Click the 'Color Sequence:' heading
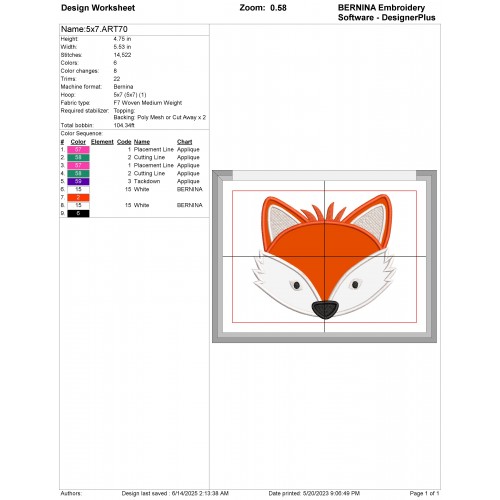Image resolution: width=500 pixels, height=500 pixels. pos(82,134)
